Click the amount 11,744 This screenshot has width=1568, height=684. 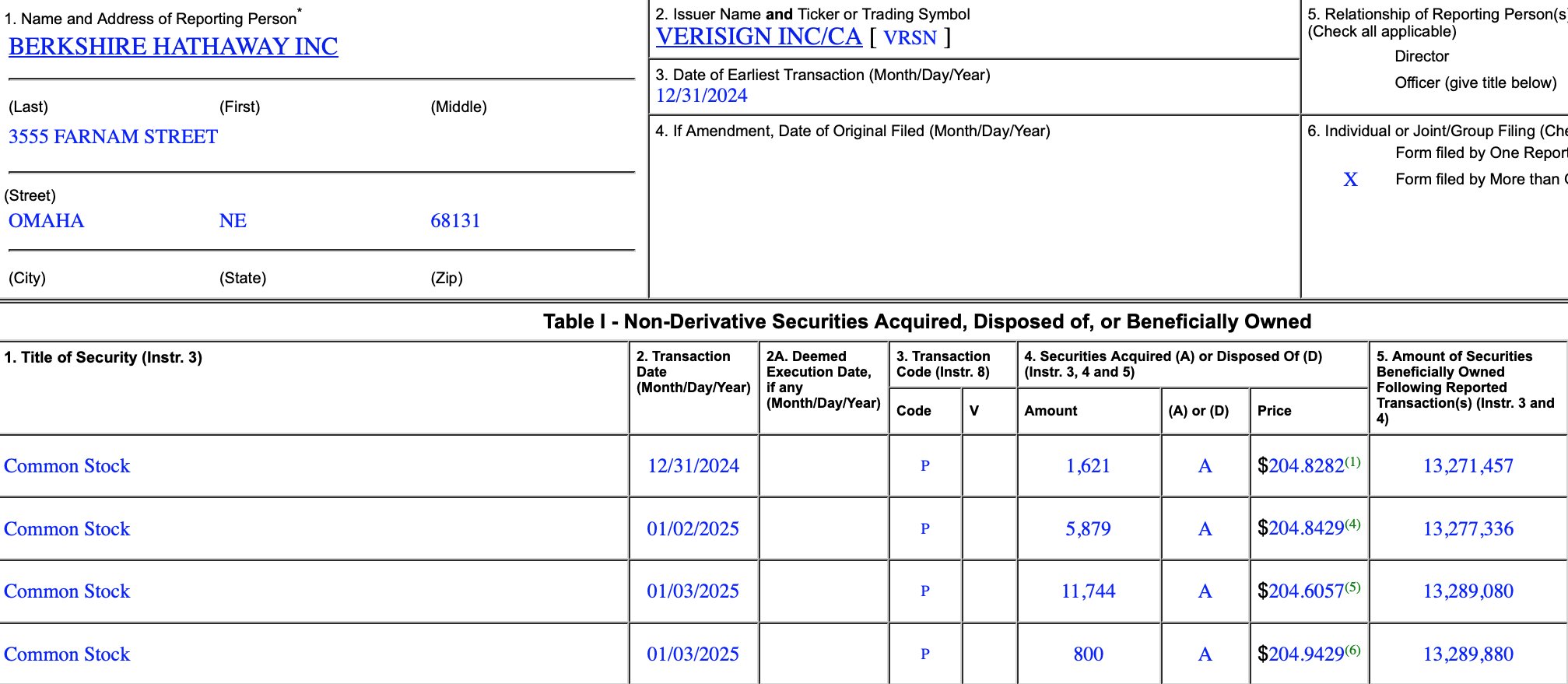pyautogui.click(x=1088, y=591)
